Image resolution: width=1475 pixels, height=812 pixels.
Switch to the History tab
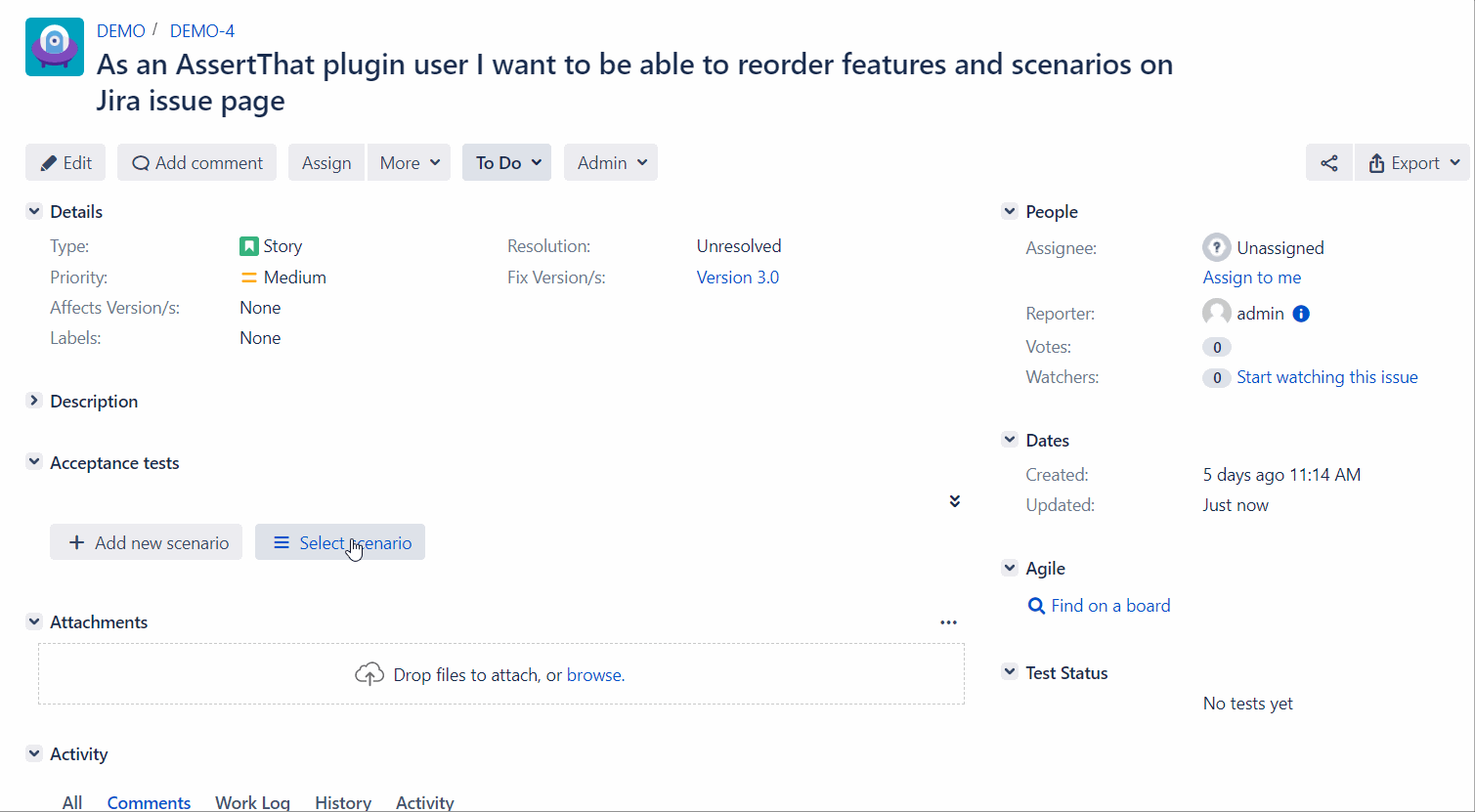(343, 802)
